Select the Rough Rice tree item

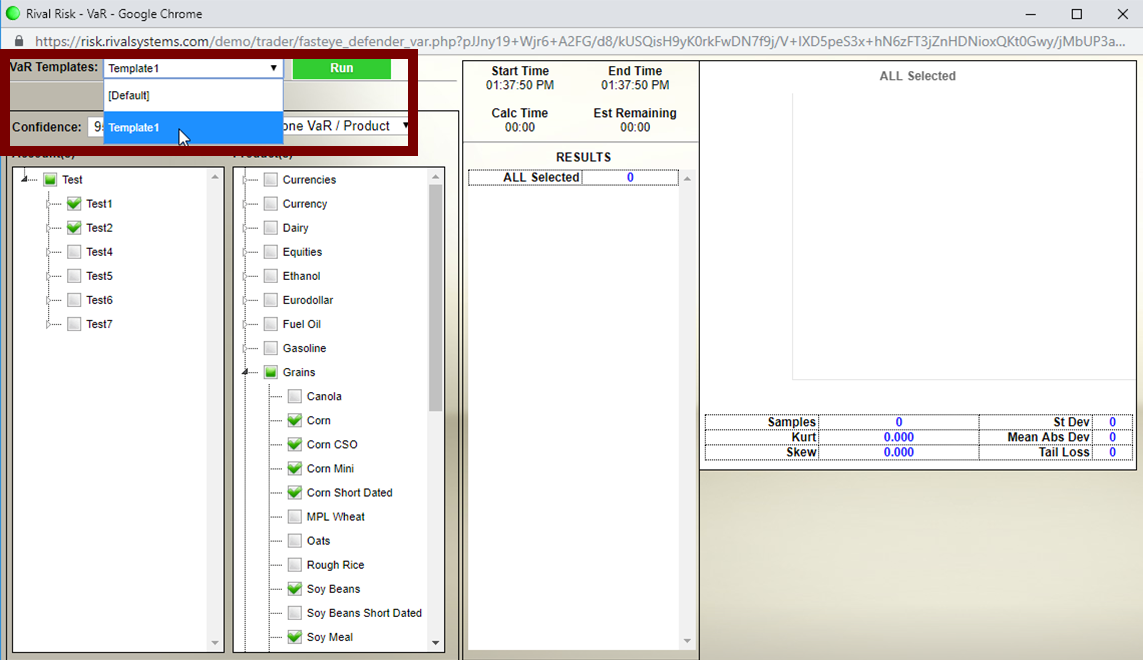335,565
